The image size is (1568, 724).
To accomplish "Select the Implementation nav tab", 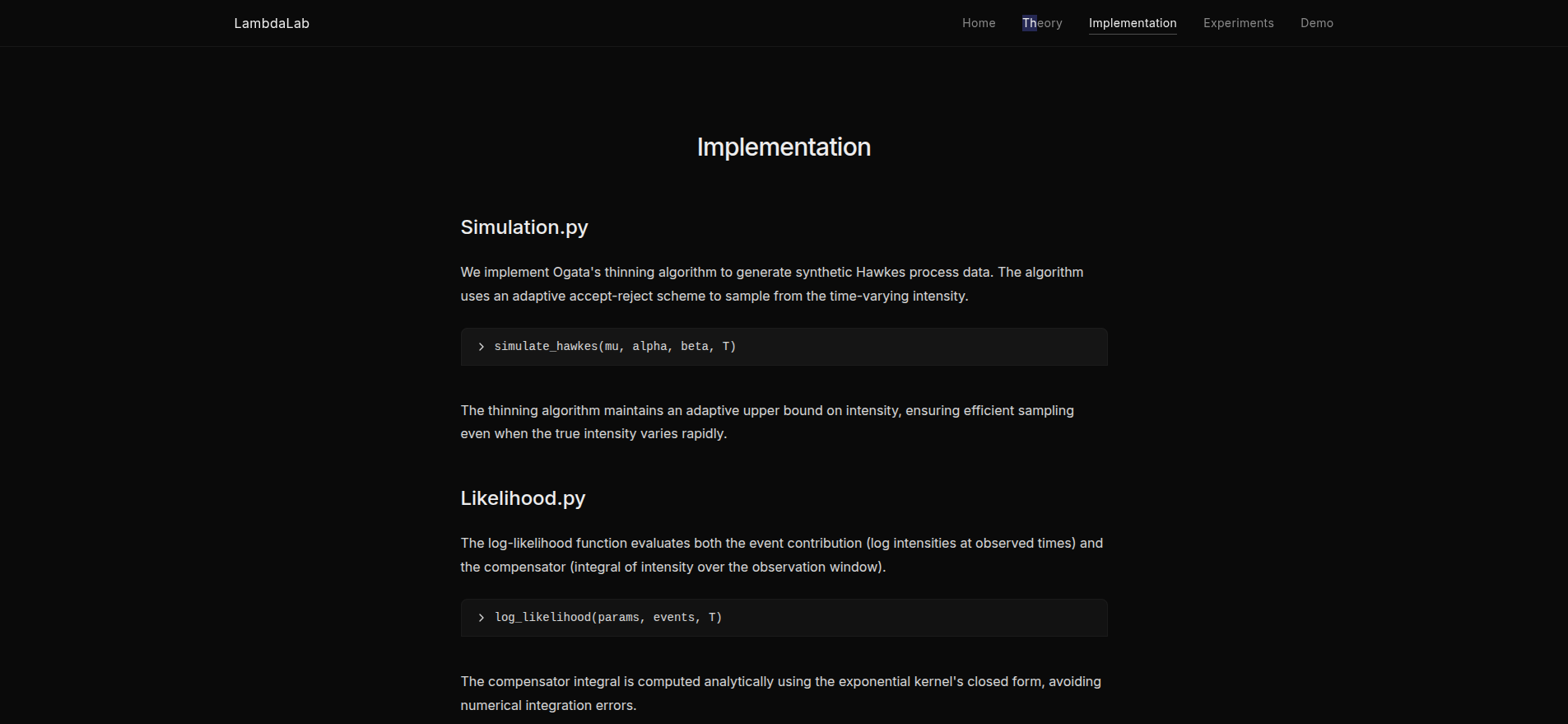I will tap(1133, 23).
